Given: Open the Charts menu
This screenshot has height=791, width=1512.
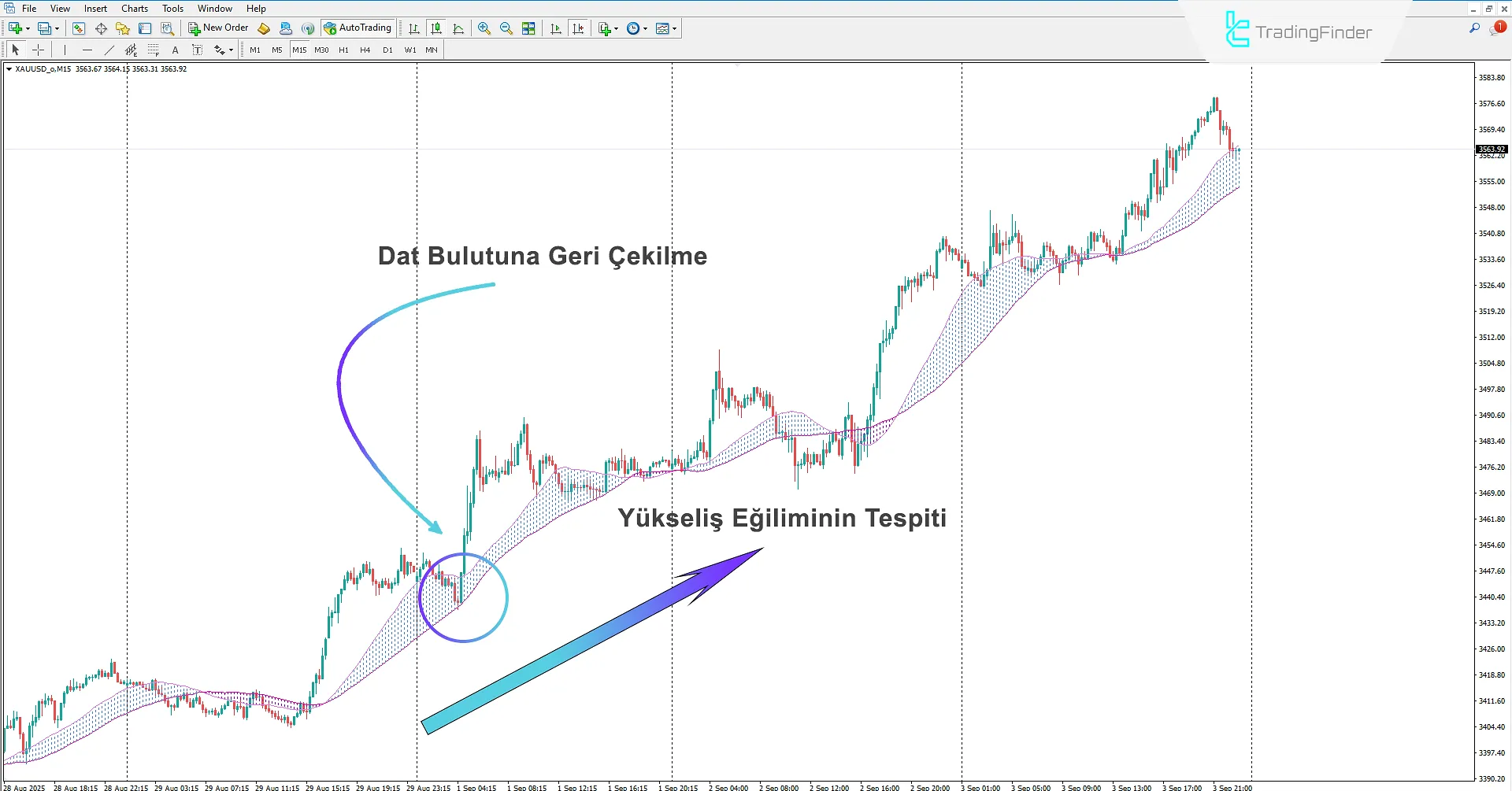Looking at the screenshot, I should coord(134,8).
